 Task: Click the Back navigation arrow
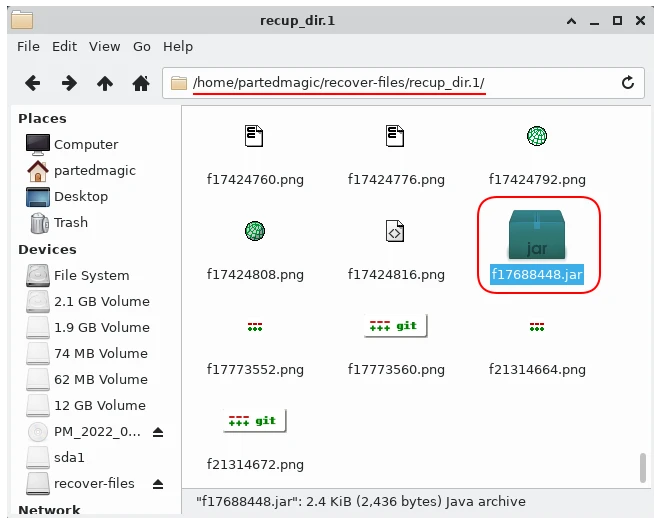tap(32, 83)
